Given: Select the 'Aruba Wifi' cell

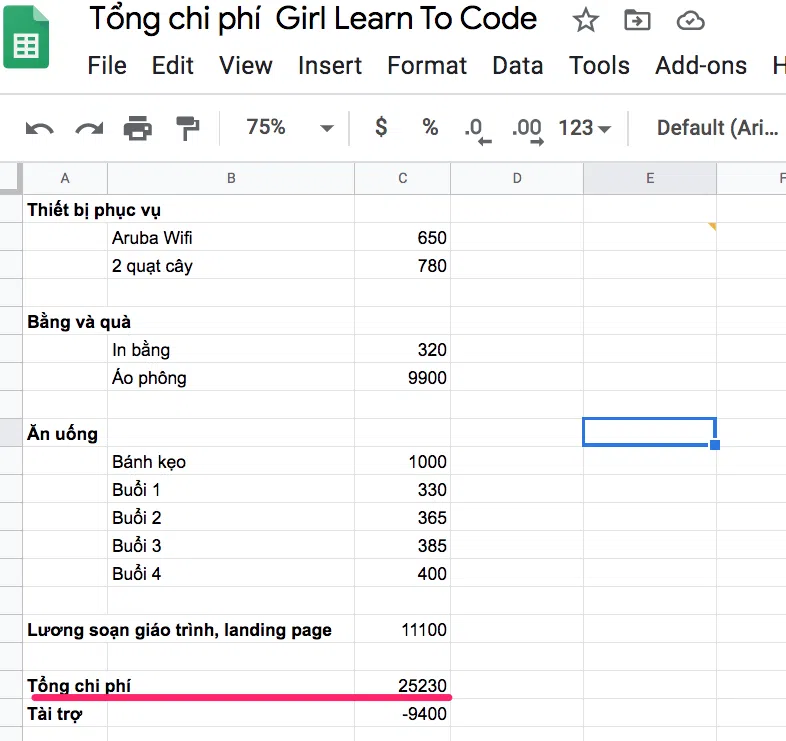Looking at the screenshot, I should coord(231,238).
